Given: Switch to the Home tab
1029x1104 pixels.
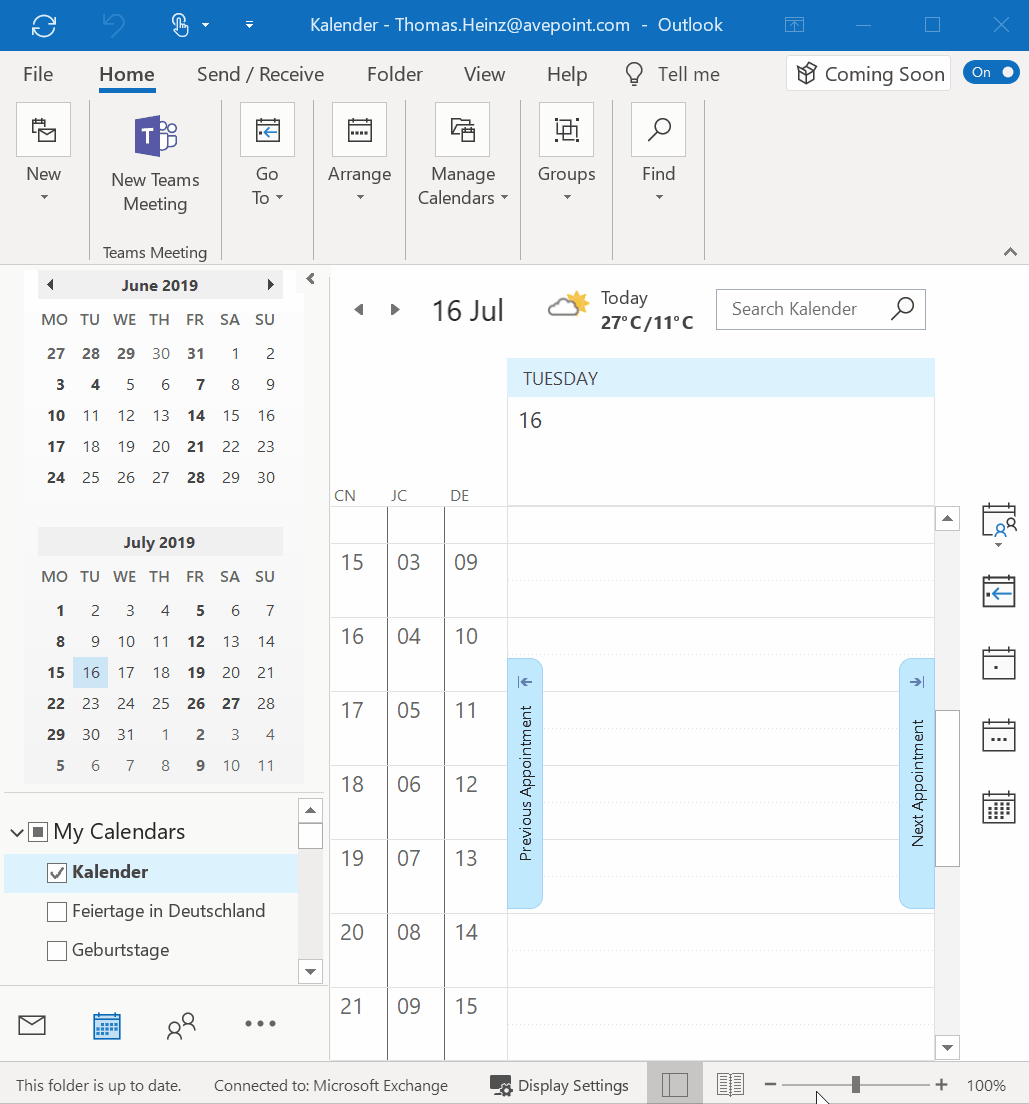Looking at the screenshot, I should click(127, 74).
